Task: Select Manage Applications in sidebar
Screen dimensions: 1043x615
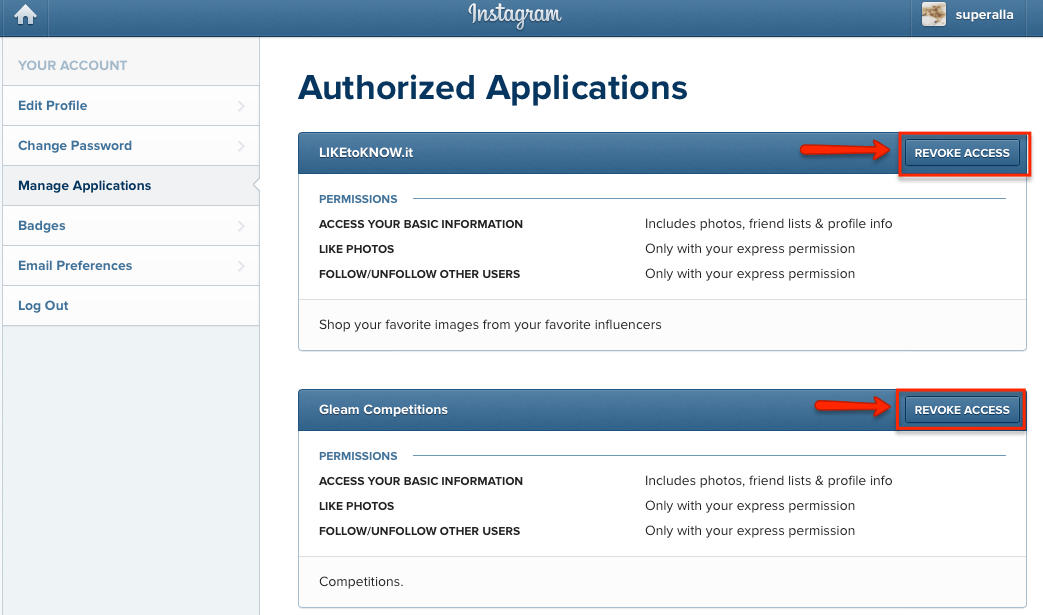Action: [x=85, y=186]
